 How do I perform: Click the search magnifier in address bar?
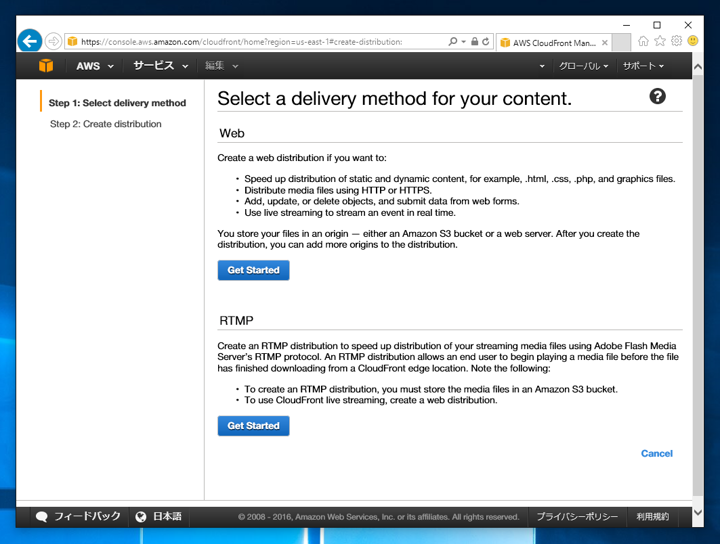coord(453,41)
